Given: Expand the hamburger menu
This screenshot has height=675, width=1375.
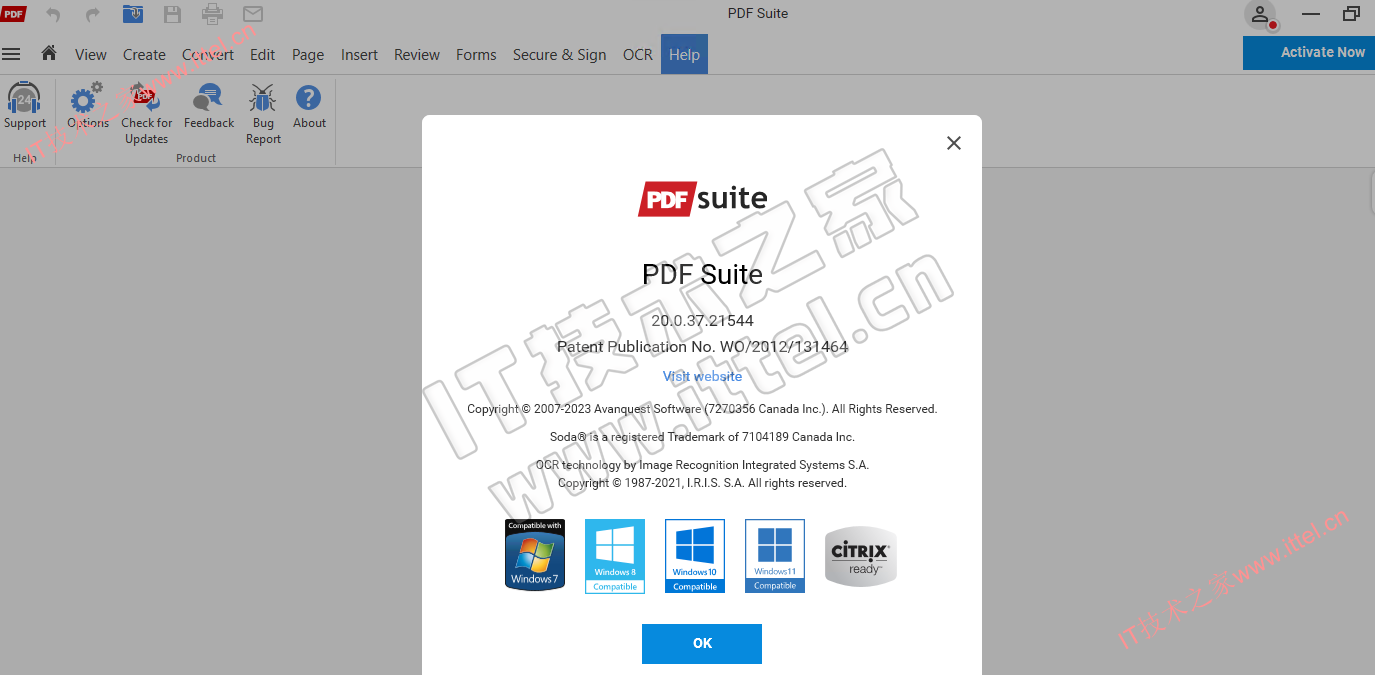Looking at the screenshot, I should tap(11, 54).
